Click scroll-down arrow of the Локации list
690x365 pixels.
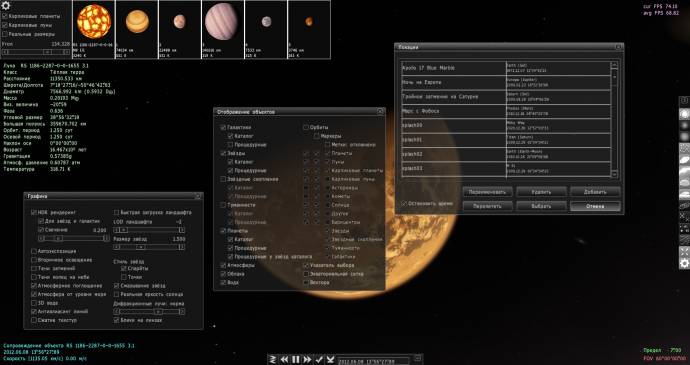pyautogui.click(x=614, y=174)
